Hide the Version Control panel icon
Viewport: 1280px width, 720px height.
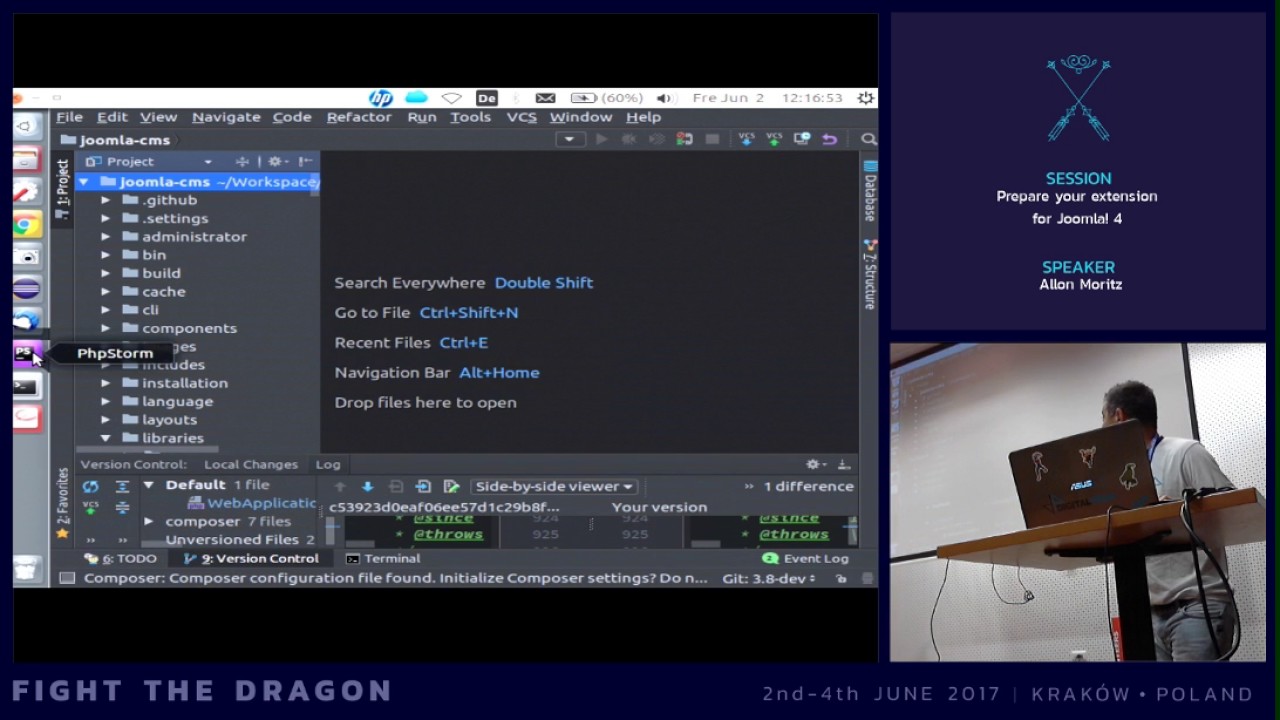[843, 464]
